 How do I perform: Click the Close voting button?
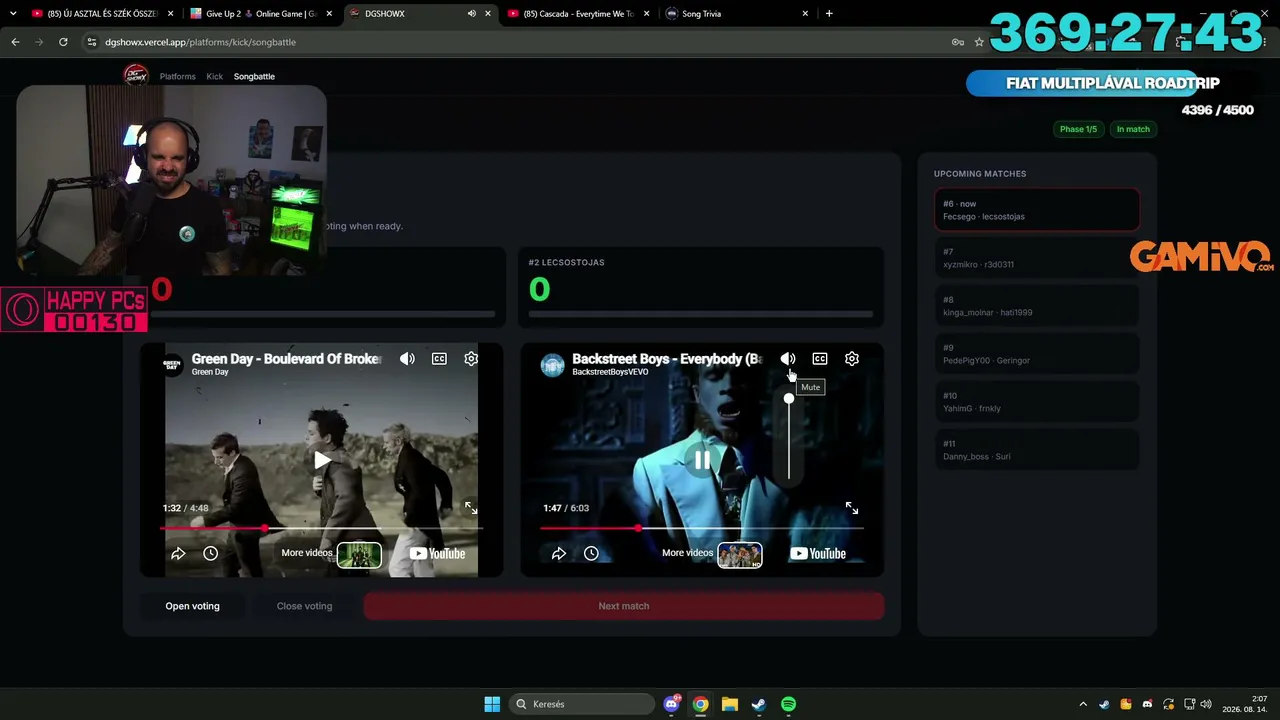[x=304, y=606]
